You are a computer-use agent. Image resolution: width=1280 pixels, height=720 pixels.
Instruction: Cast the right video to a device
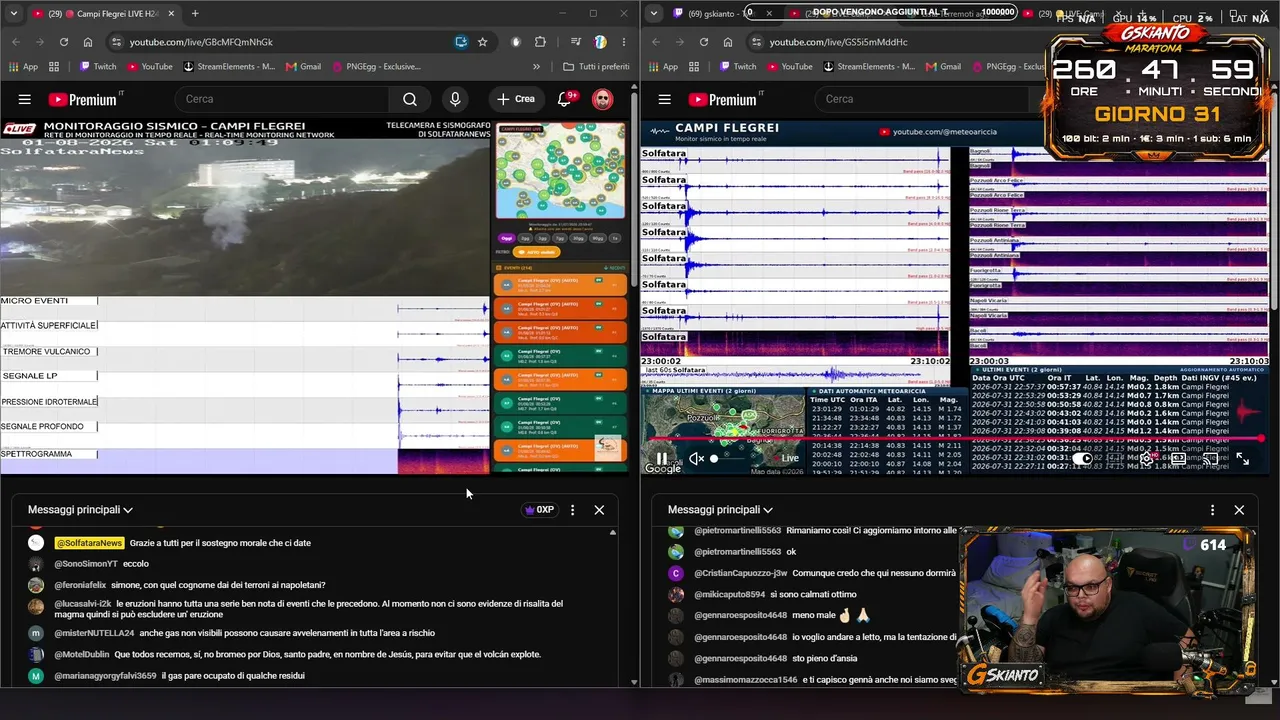(x=1210, y=459)
